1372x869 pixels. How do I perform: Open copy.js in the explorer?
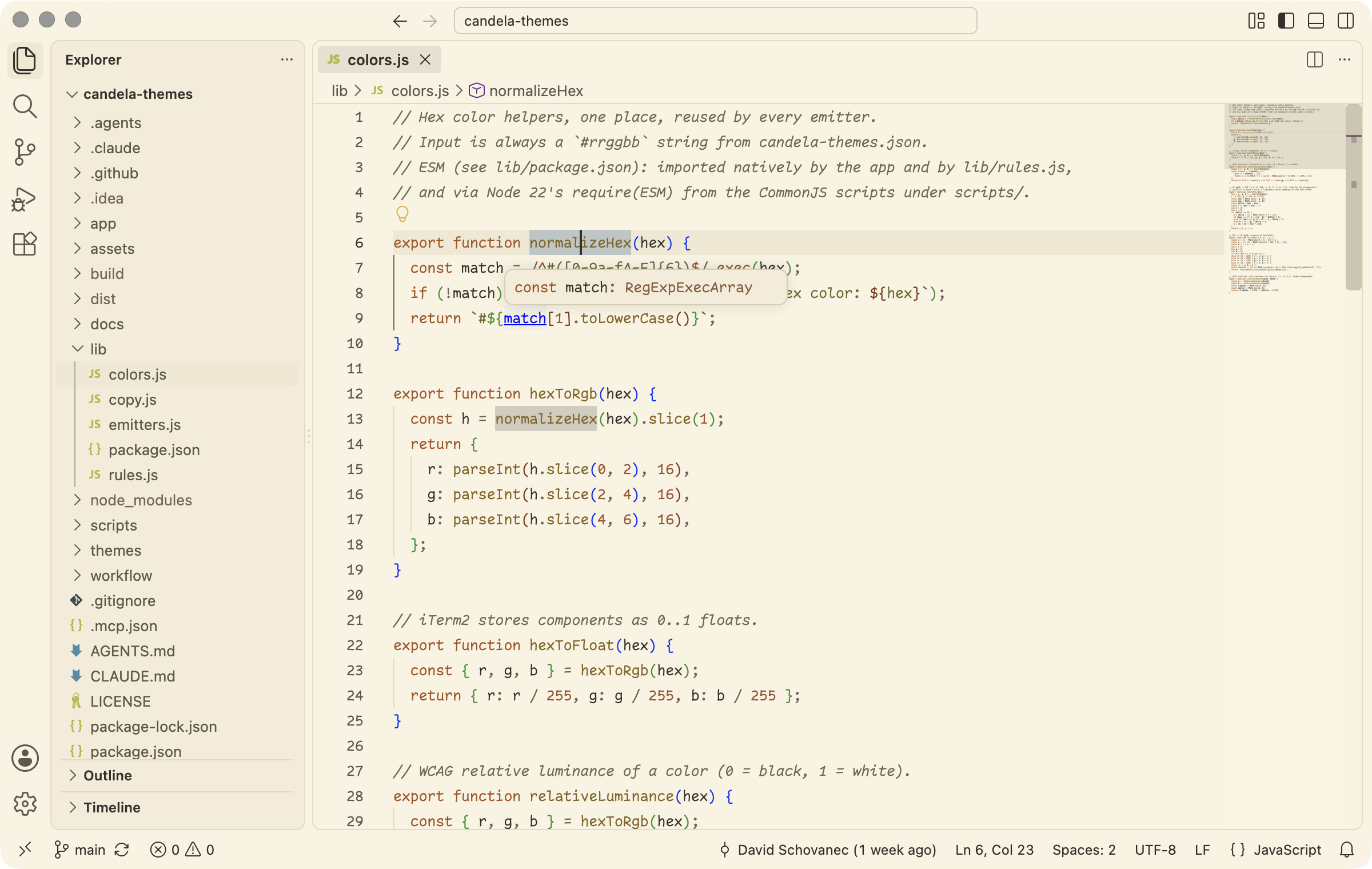point(177,400)
